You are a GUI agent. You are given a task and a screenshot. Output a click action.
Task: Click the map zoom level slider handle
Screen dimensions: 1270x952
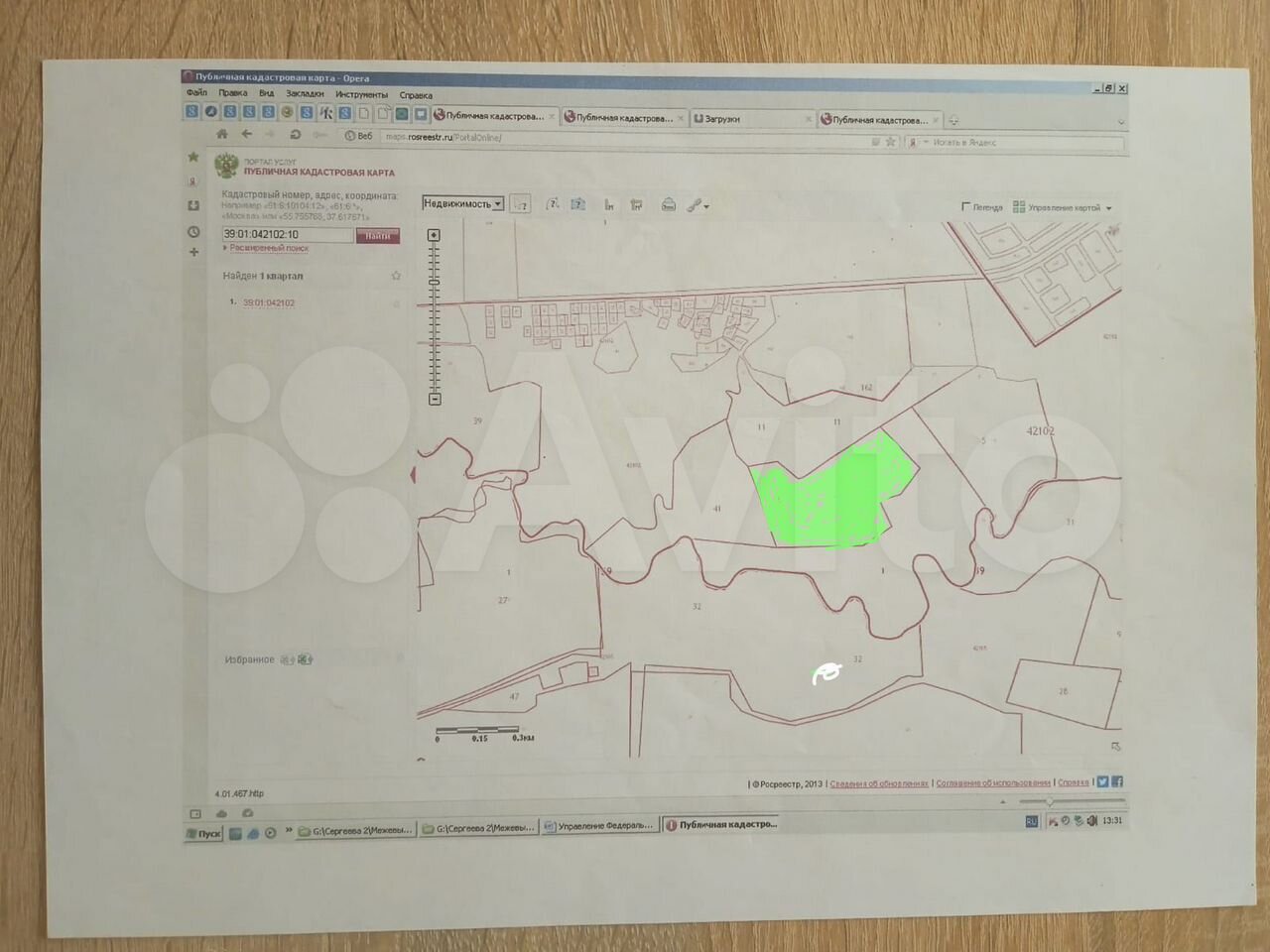click(x=435, y=283)
